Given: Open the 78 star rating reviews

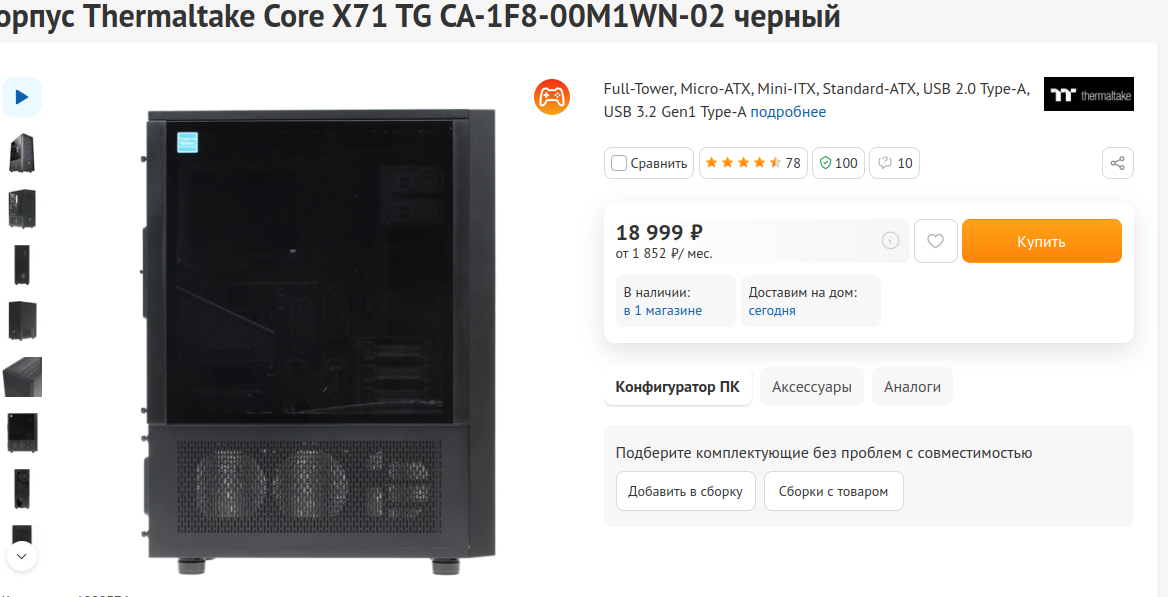Looking at the screenshot, I should [752, 163].
